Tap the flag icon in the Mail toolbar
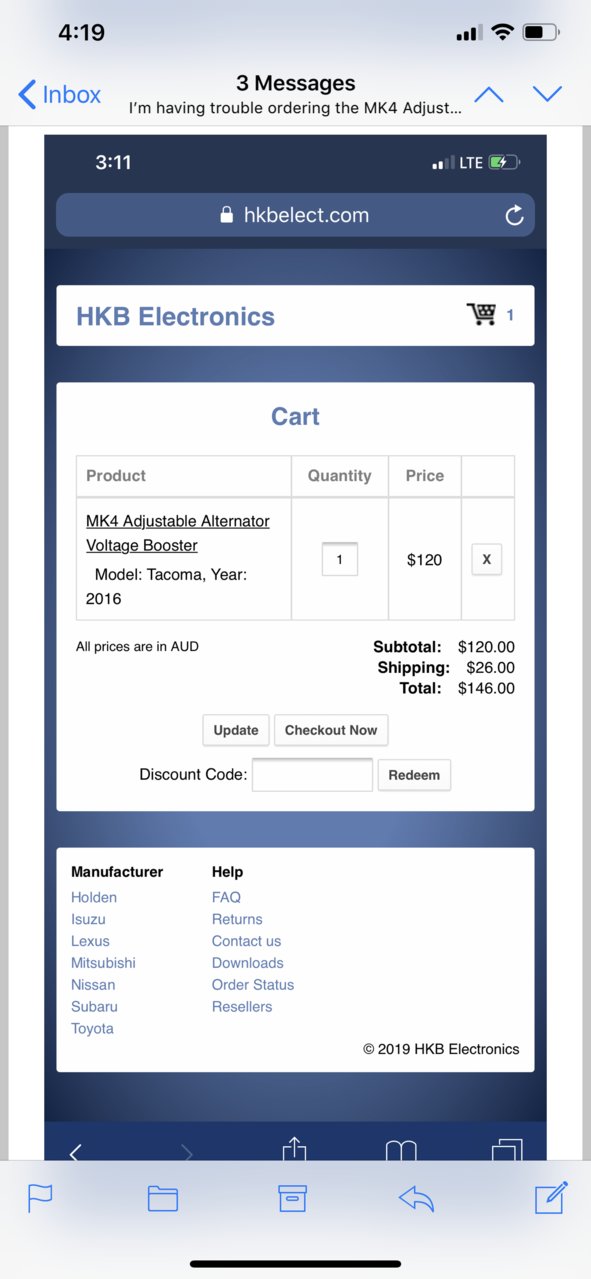This screenshot has width=591, height=1279. [x=40, y=1197]
